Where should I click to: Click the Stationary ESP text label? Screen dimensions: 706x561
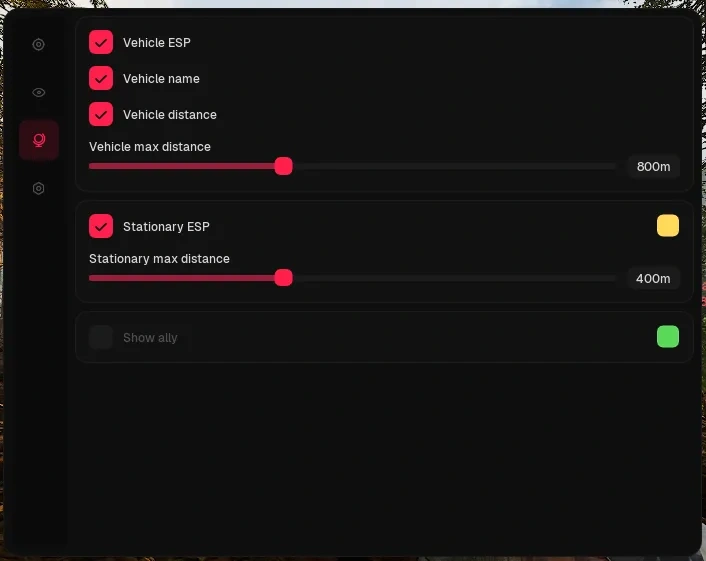[x=166, y=226]
